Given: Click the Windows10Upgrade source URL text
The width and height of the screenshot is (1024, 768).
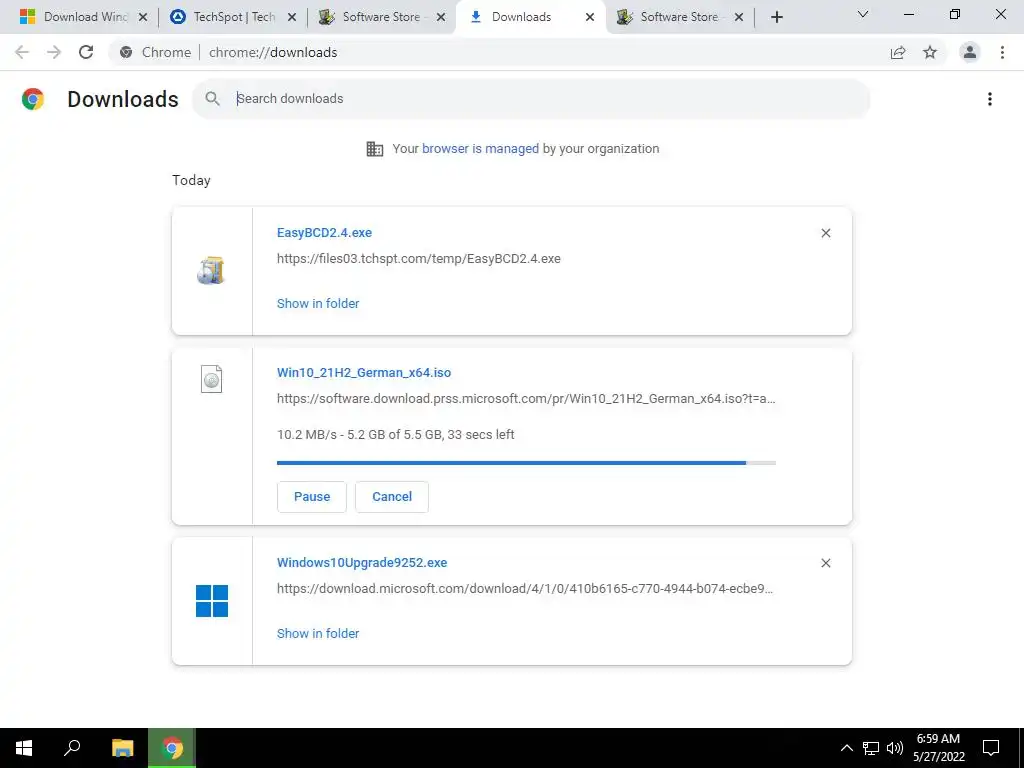Looking at the screenshot, I should click(524, 588).
